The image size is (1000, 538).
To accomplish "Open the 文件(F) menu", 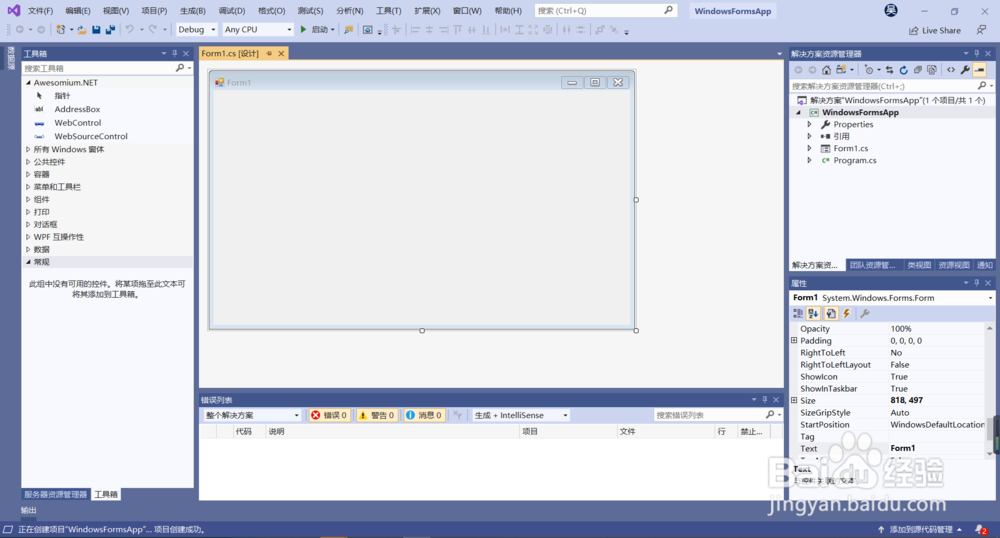I will (x=40, y=11).
